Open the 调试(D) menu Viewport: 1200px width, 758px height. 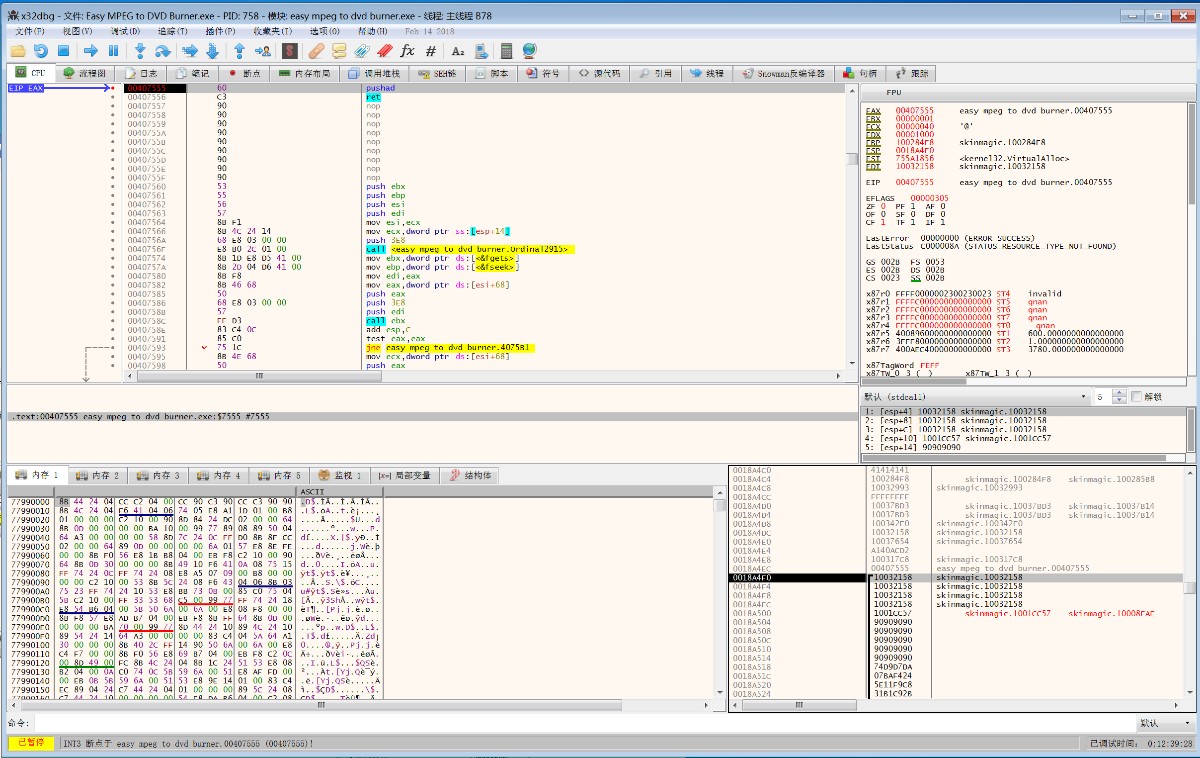pos(126,31)
